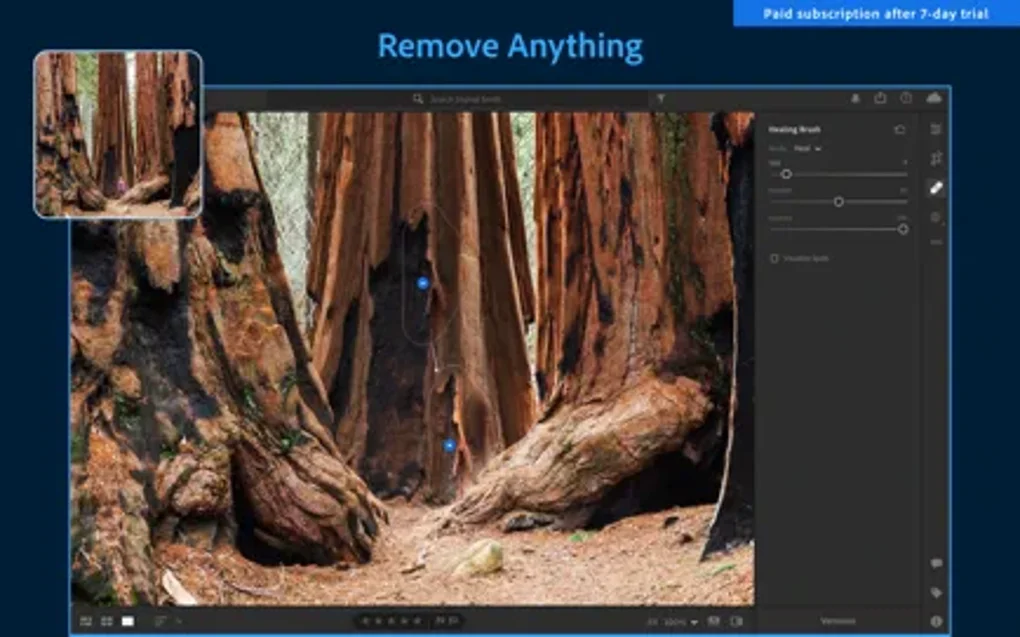Adjust the Feather slider handle
Viewport: 1020px width, 637px height.
(x=838, y=201)
